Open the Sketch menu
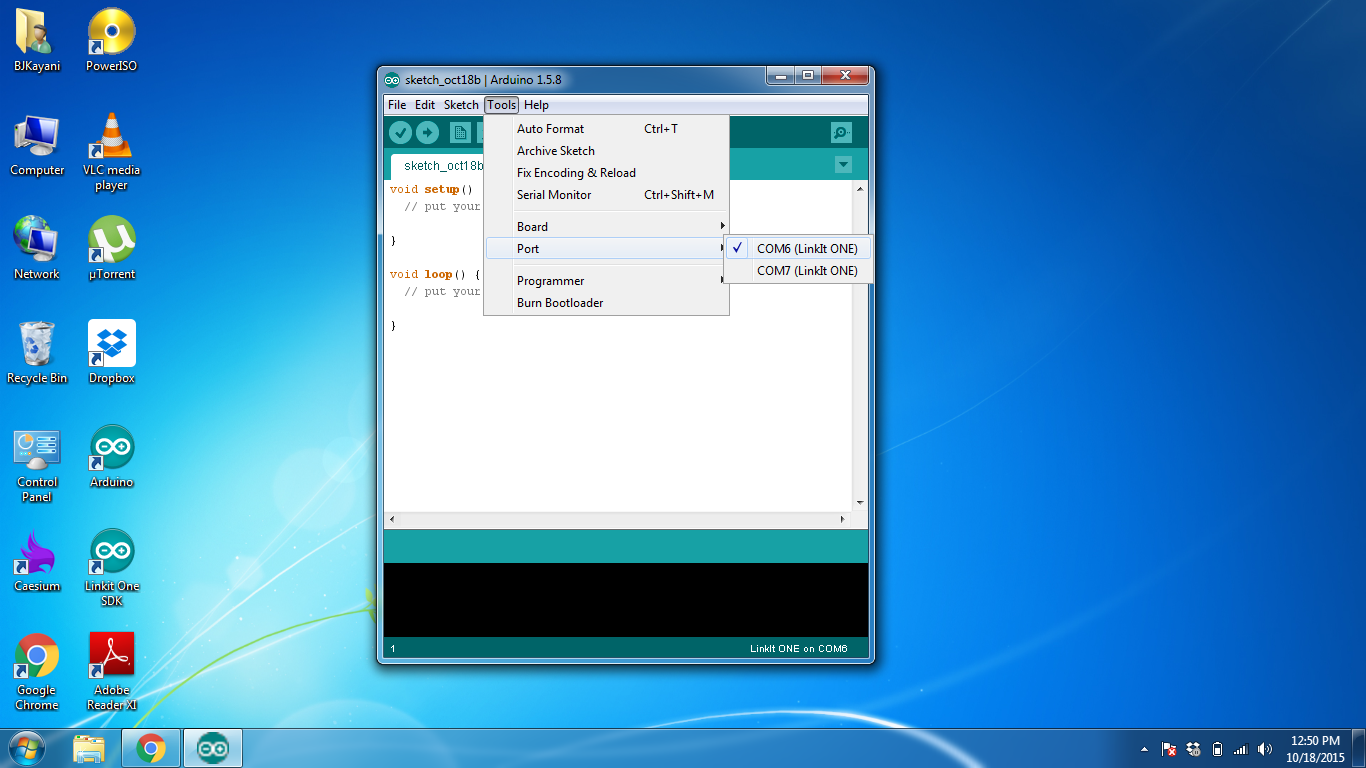 pyautogui.click(x=461, y=105)
